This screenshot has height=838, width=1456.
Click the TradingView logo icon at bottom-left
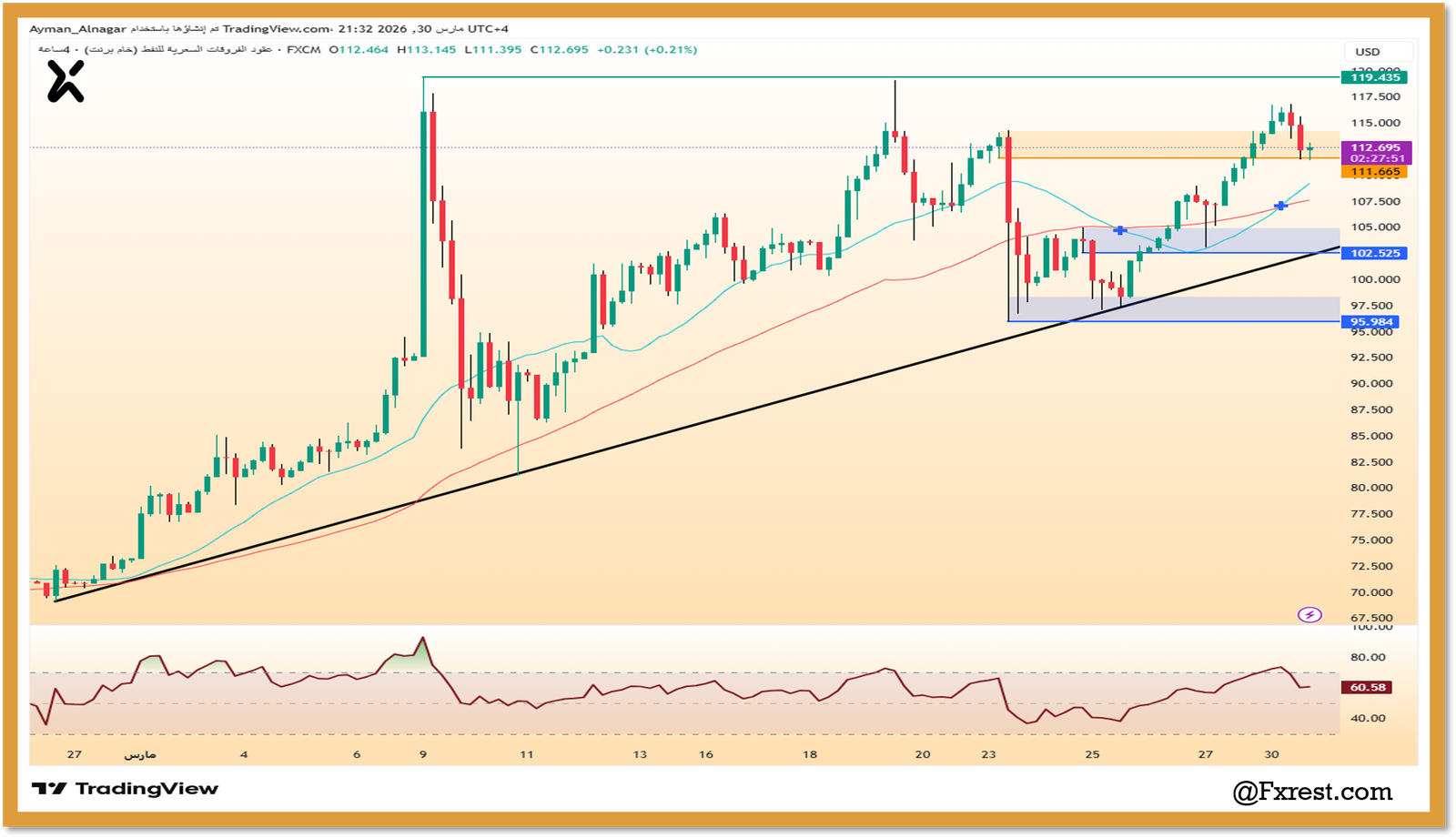tap(49, 789)
